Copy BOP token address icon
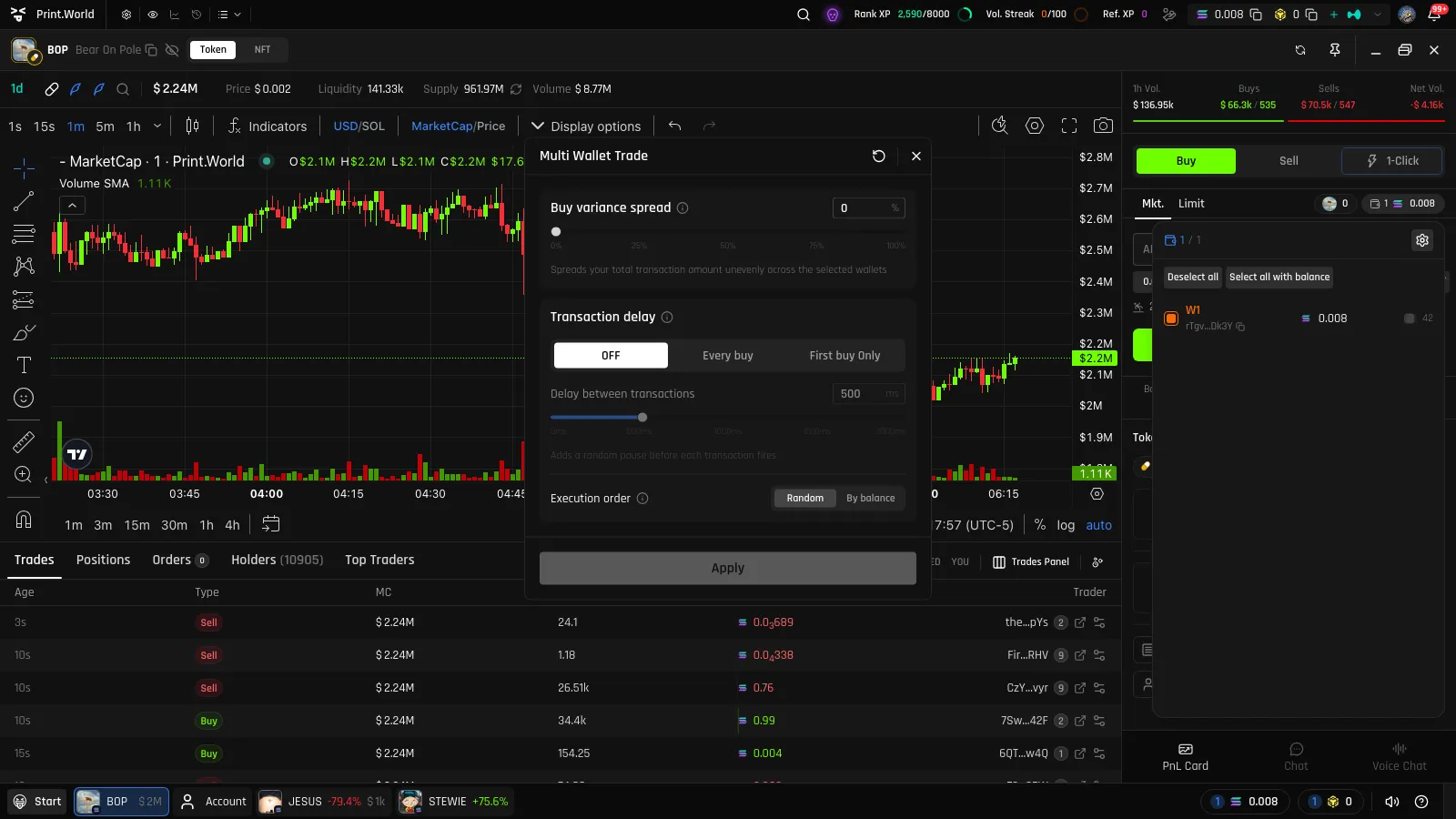This screenshot has width=1456, height=819. pyautogui.click(x=151, y=50)
